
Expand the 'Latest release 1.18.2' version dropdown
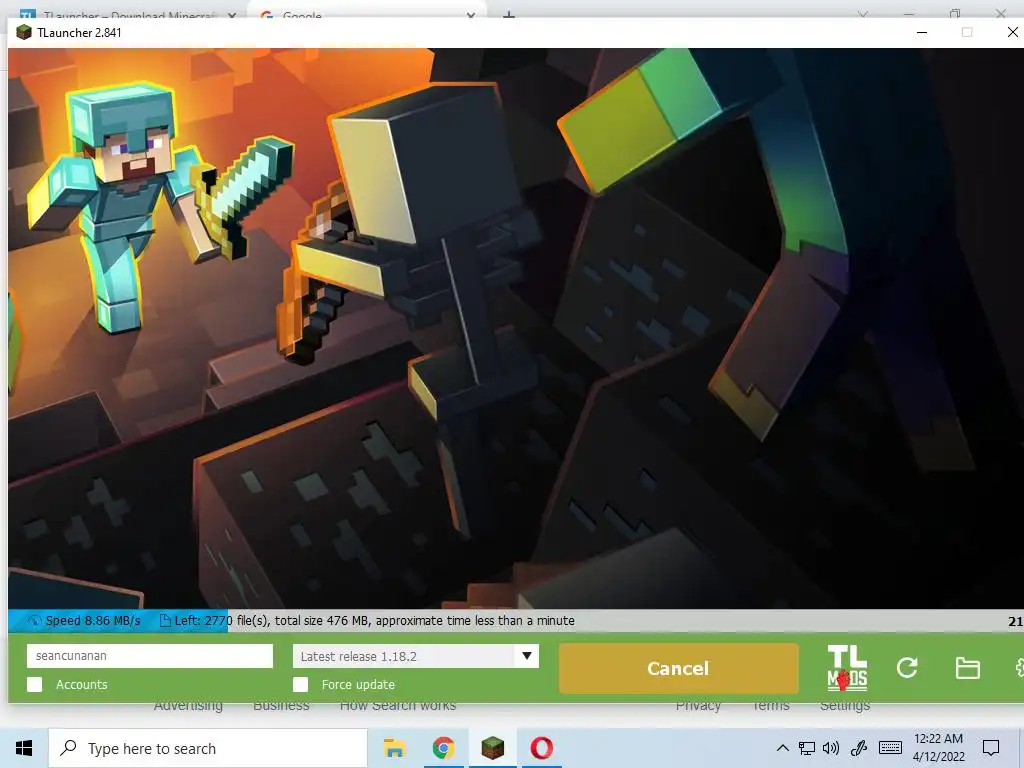coord(415,656)
